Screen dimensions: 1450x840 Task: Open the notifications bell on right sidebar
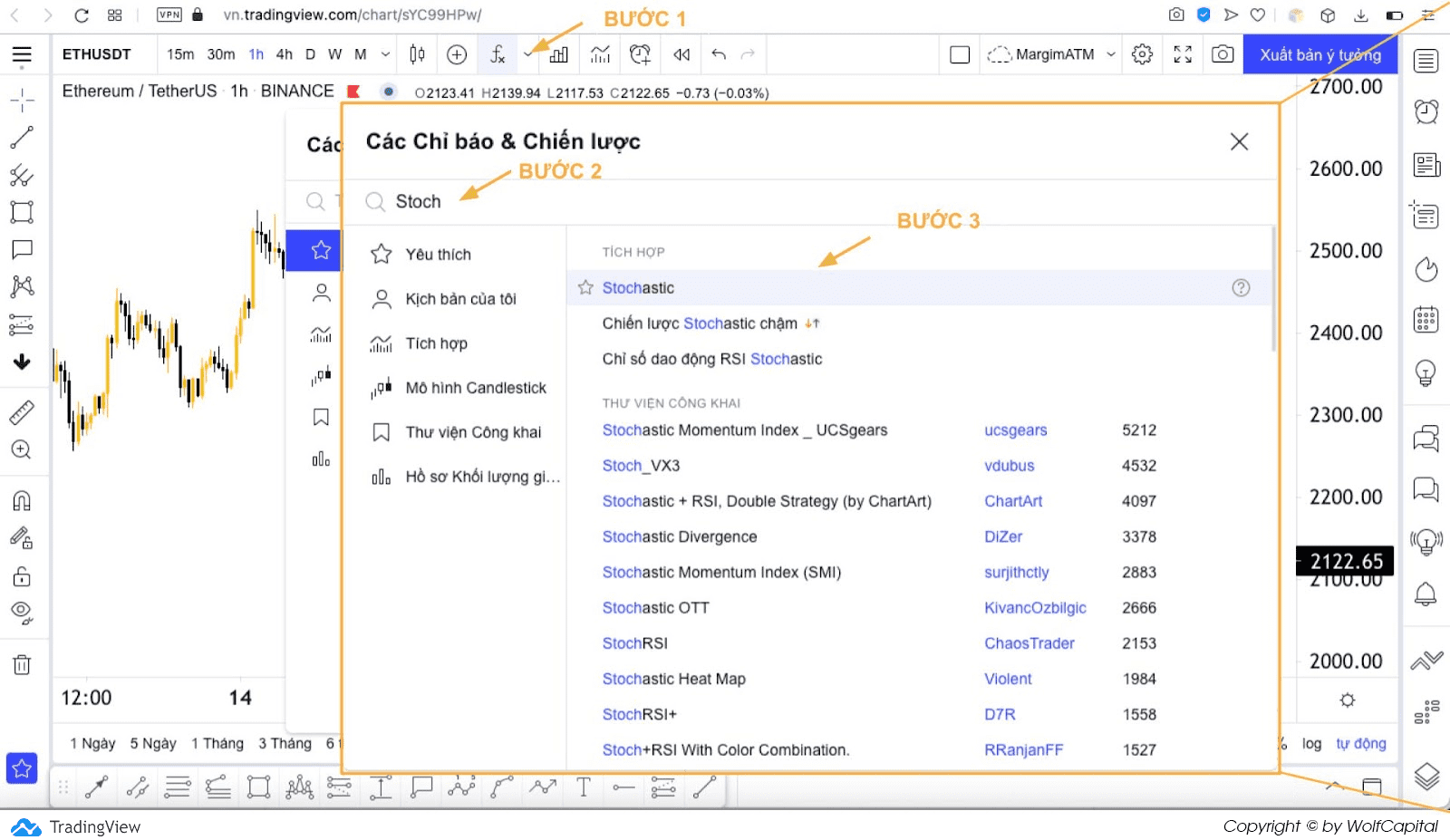pos(1426,594)
